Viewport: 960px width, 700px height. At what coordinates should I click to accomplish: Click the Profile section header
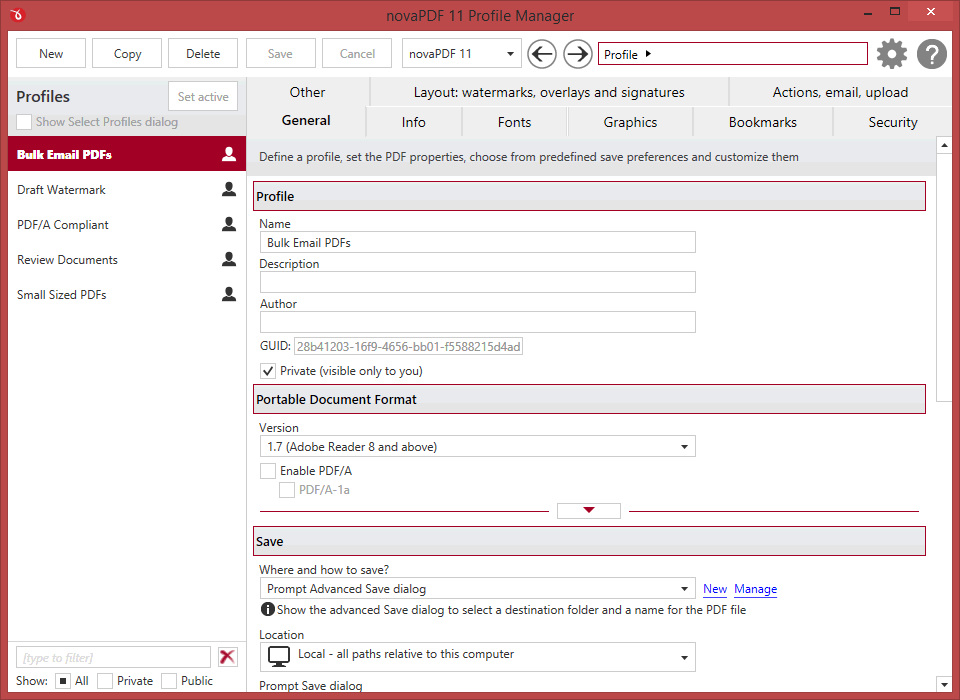(x=589, y=196)
